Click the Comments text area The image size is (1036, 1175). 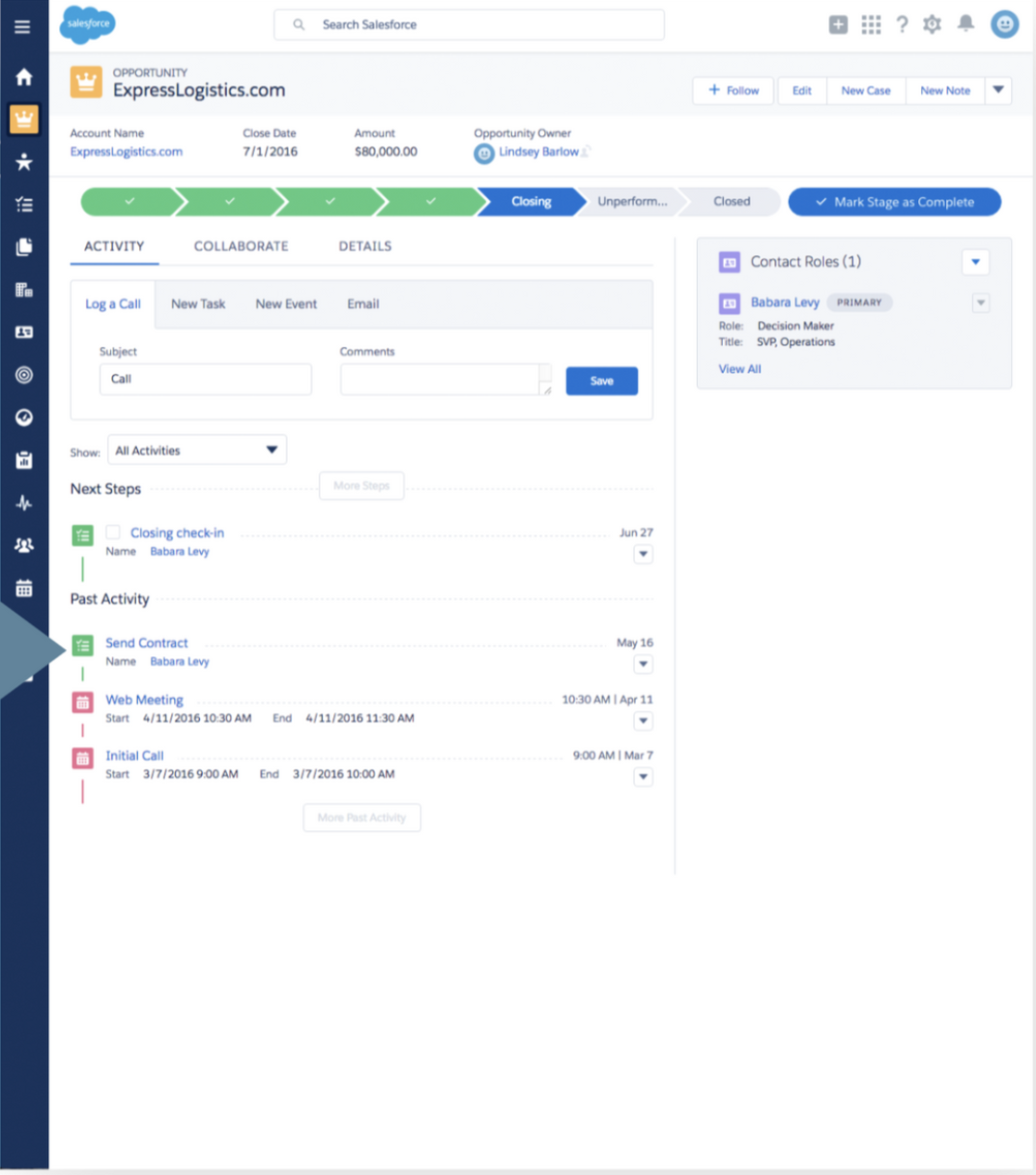(446, 379)
